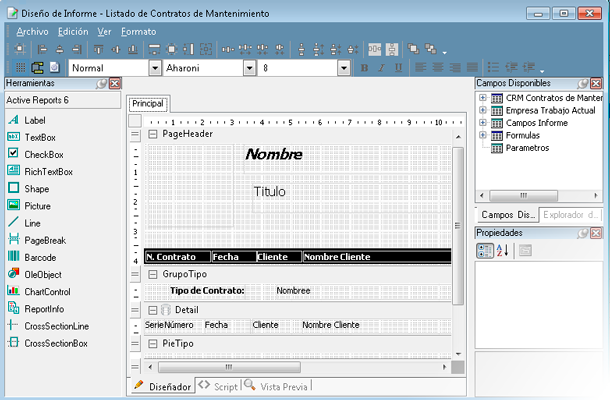Toggle underline formatting
The width and height of the screenshot is (610, 400).
click(x=398, y=68)
